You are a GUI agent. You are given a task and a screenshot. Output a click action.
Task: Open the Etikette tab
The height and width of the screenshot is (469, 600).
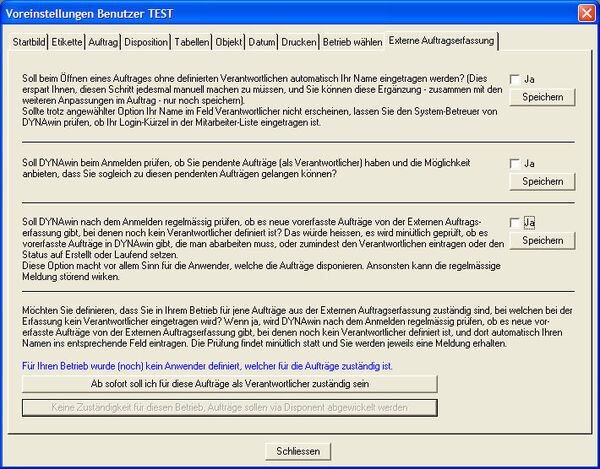click(67, 44)
